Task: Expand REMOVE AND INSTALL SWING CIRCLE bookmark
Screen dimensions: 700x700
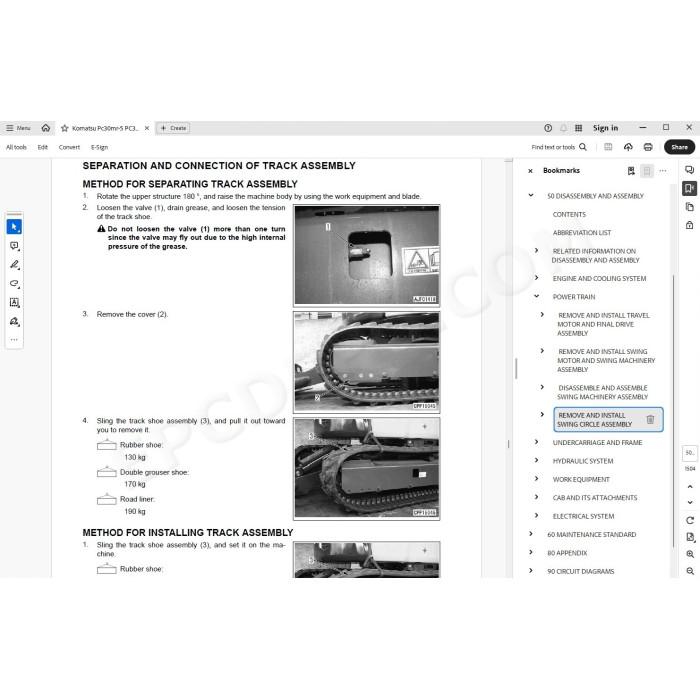Action: point(542,414)
